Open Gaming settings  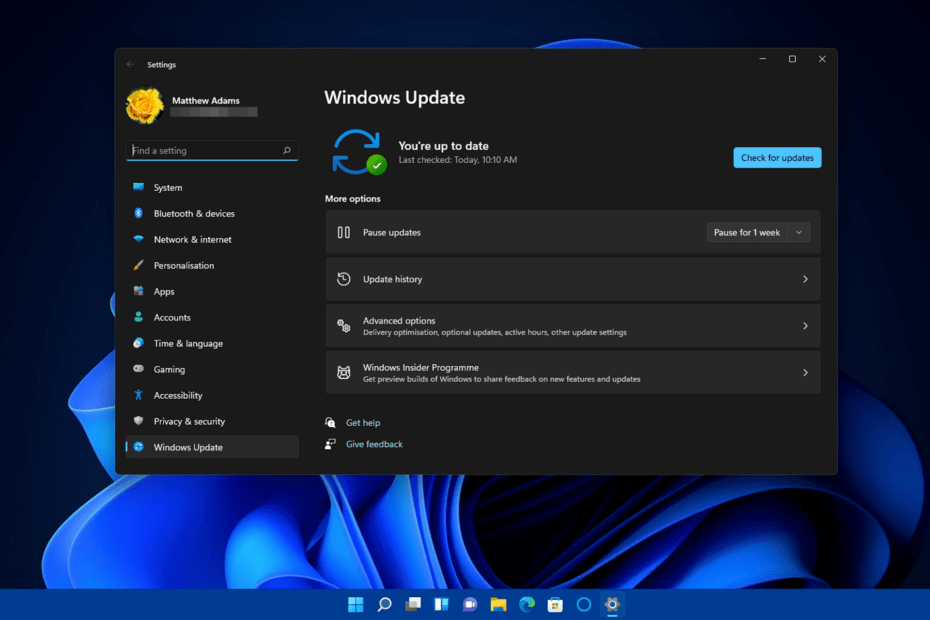[x=212, y=369]
